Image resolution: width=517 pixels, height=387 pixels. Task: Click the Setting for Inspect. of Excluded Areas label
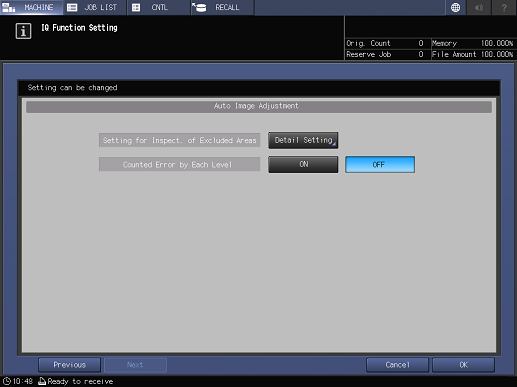(179, 140)
